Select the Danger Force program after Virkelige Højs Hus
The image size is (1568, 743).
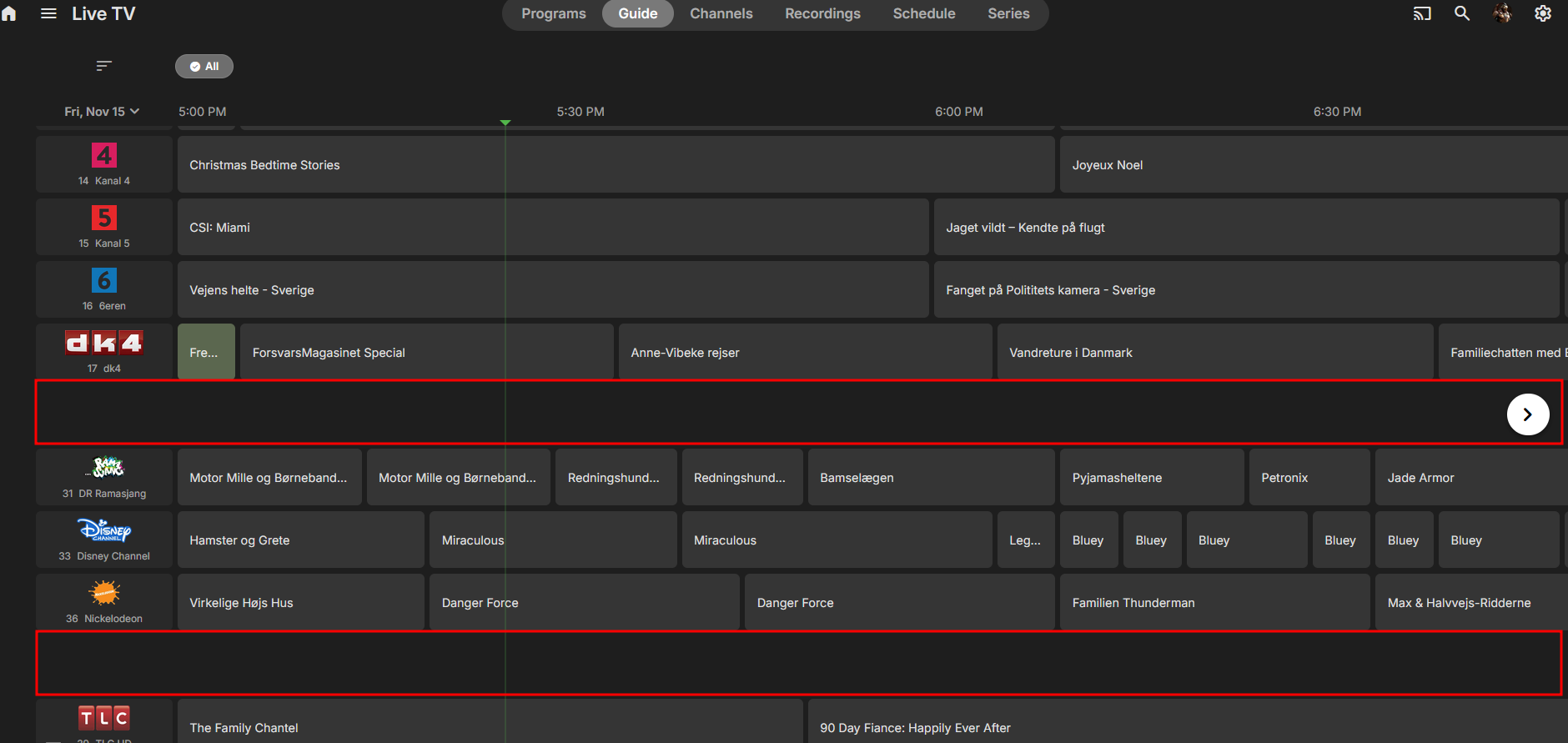click(584, 602)
